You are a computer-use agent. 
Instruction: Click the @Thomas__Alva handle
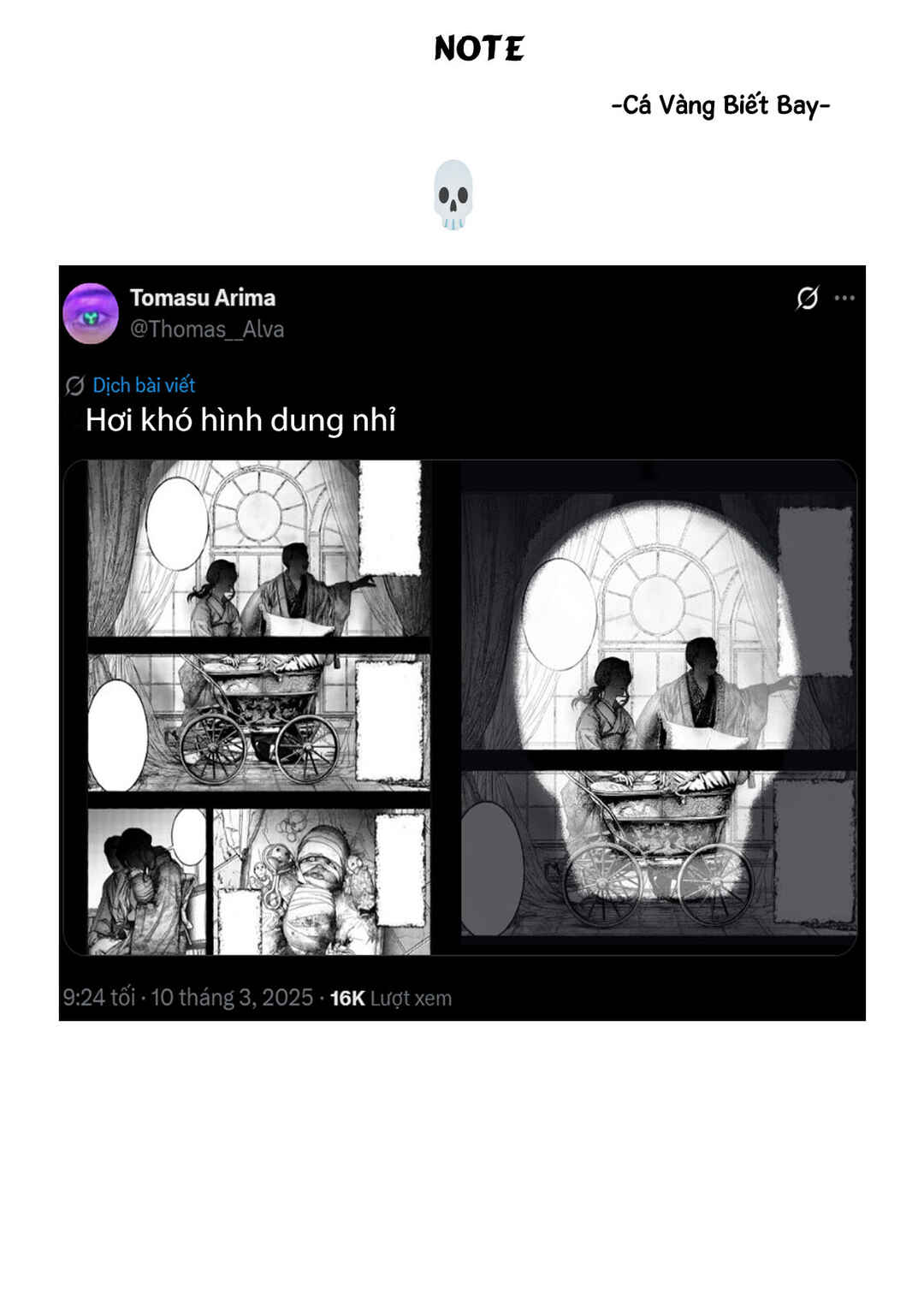207,329
